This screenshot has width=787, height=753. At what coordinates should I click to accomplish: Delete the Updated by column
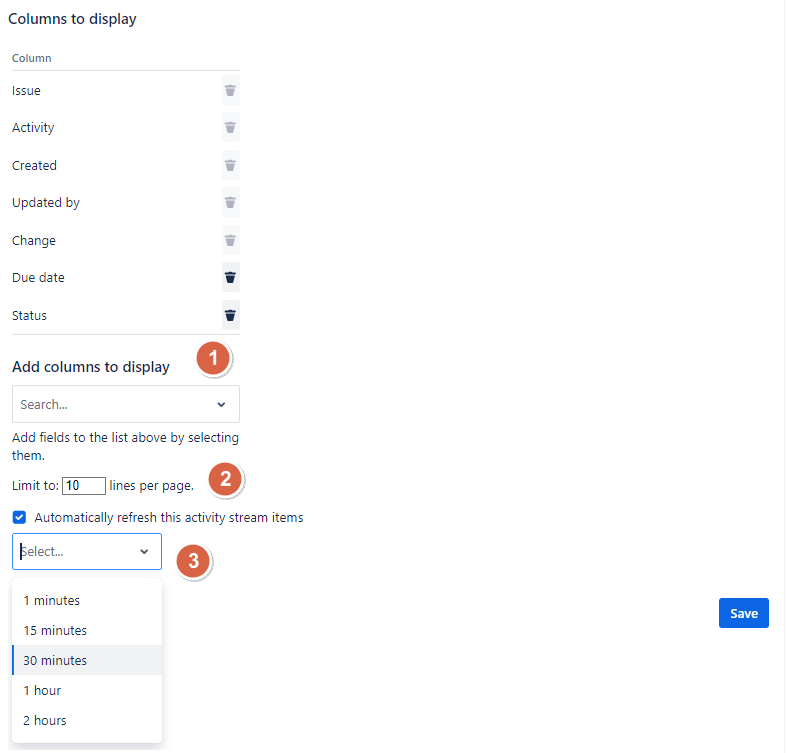pyautogui.click(x=230, y=203)
